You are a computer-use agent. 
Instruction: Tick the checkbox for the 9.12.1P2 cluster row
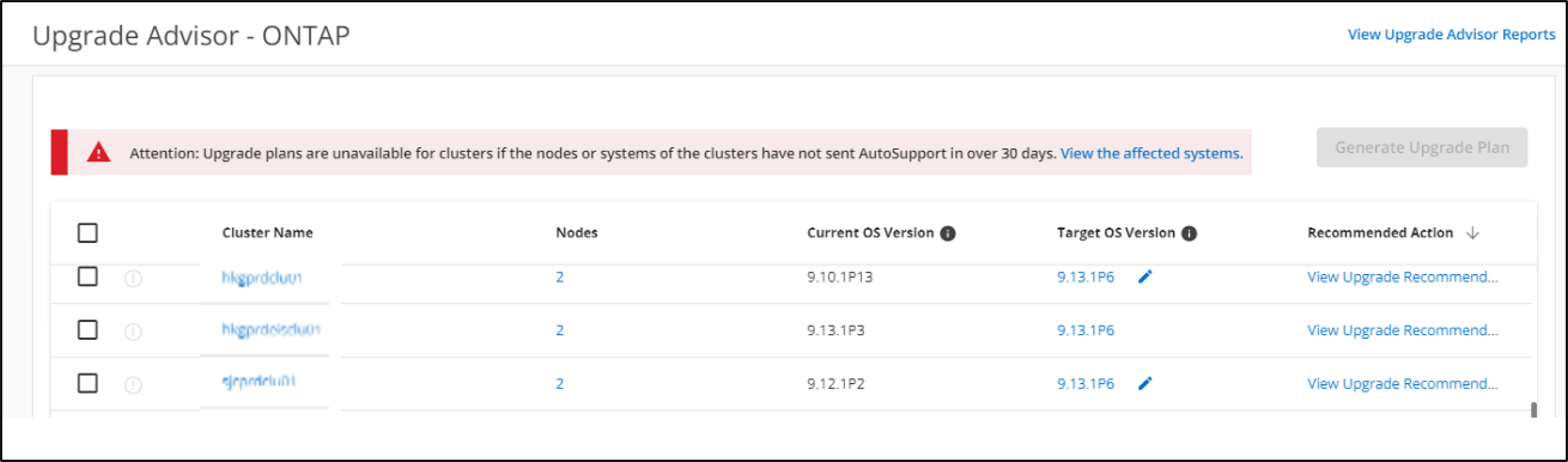tap(88, 384)
